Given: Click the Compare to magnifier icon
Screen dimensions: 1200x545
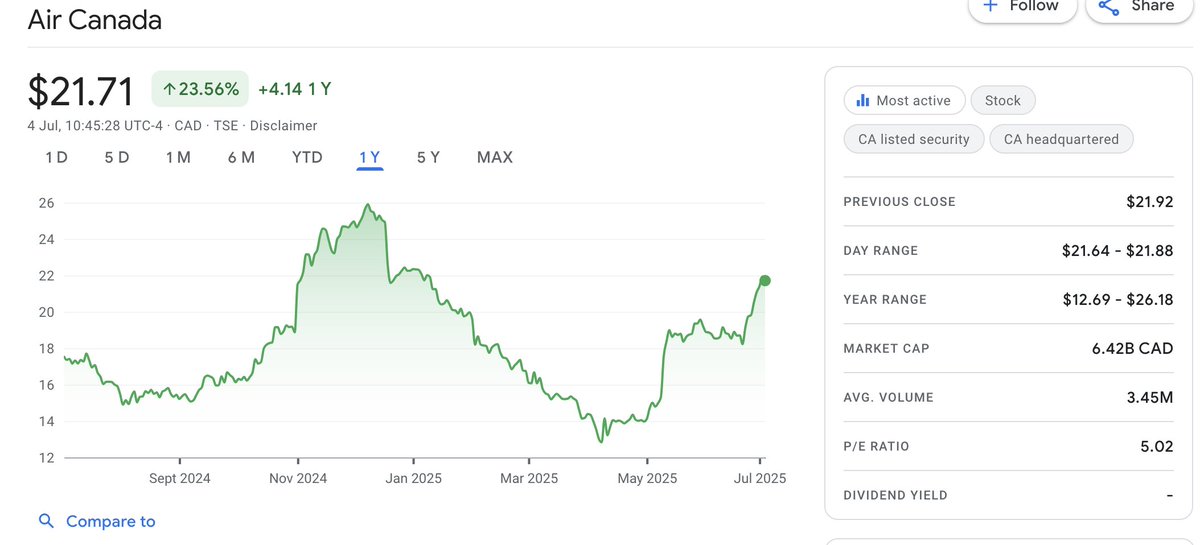Looking at the screenshot, I should pyautogui.click(x=46, y=521).
